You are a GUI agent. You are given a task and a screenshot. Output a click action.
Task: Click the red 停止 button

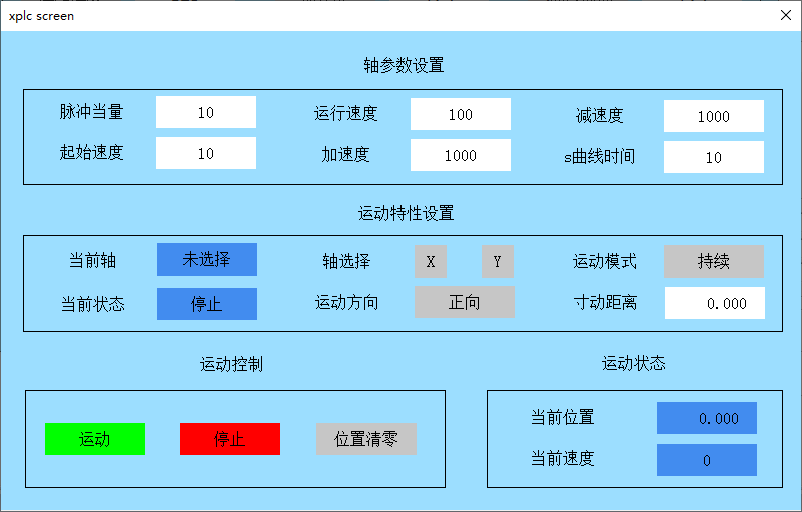(x=230, y=439)
